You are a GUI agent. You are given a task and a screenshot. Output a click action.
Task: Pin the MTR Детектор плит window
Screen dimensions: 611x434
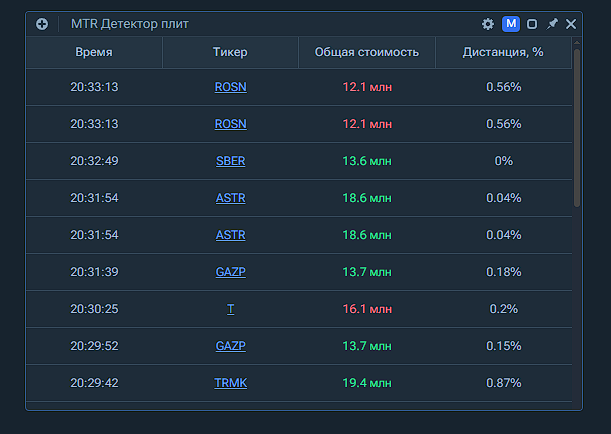(552, 24)
